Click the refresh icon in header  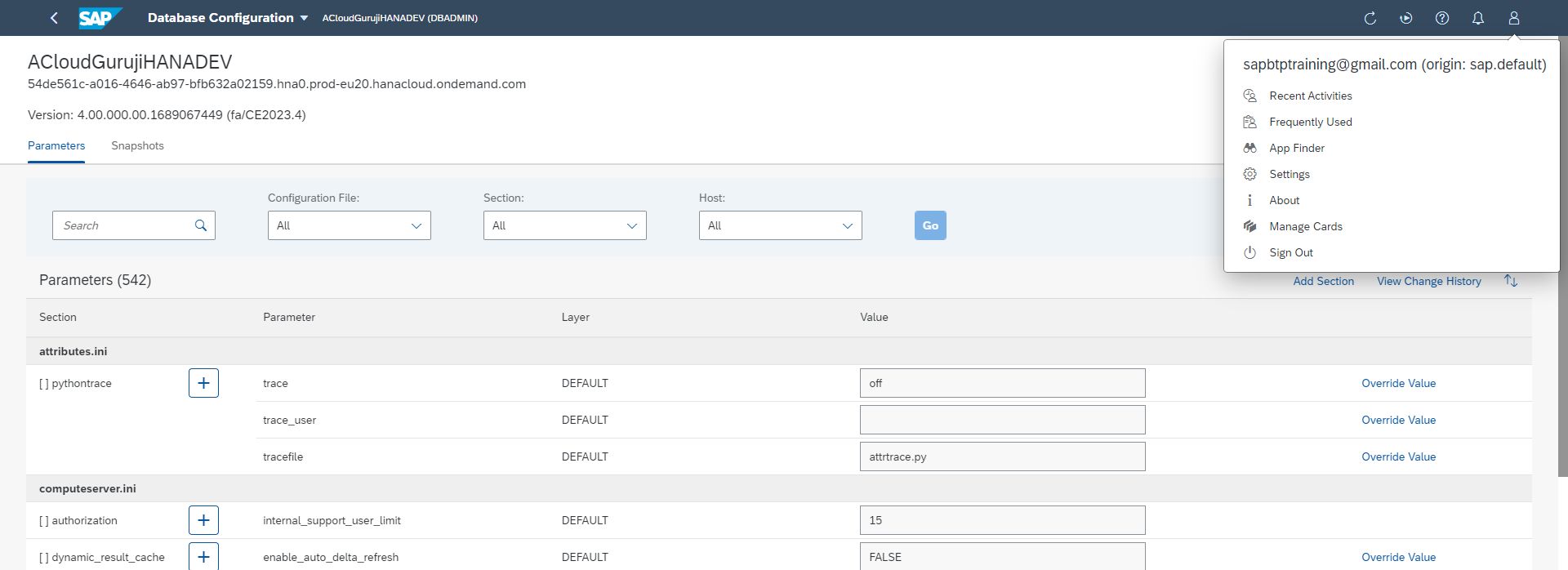pyautogui.click(x=1370, y=18)
